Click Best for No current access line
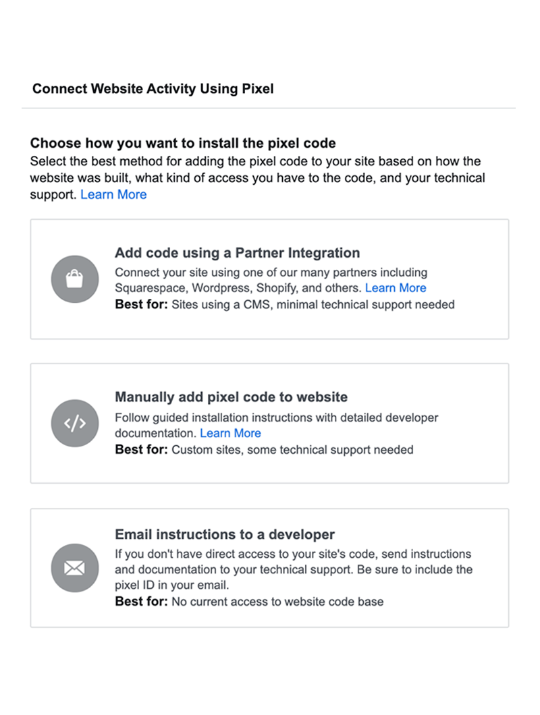 249,601
